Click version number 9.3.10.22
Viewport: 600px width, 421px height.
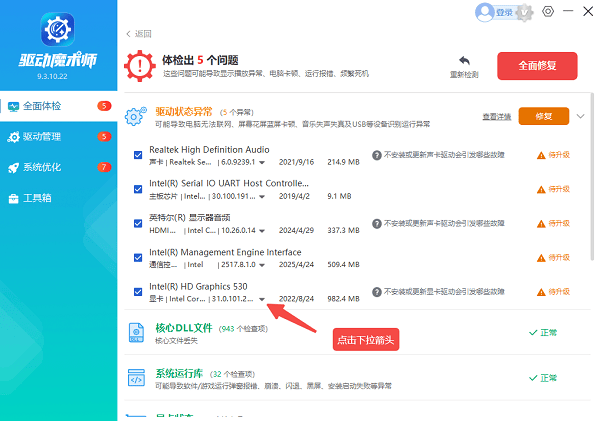click(52, 76)
